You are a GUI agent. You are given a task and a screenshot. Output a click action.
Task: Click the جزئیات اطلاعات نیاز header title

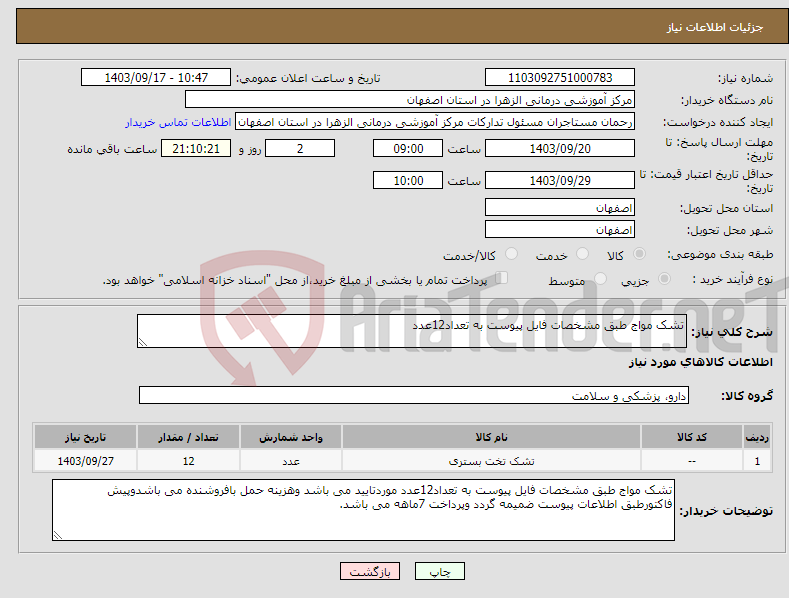(715, 27)
